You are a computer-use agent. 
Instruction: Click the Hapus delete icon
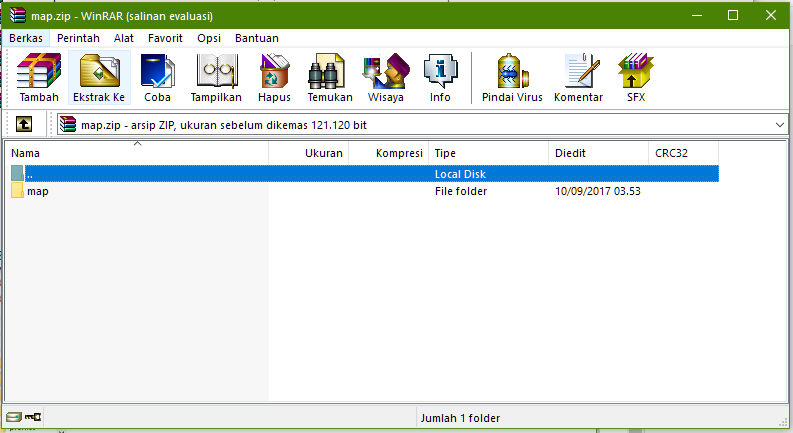(x=274, y=77)
